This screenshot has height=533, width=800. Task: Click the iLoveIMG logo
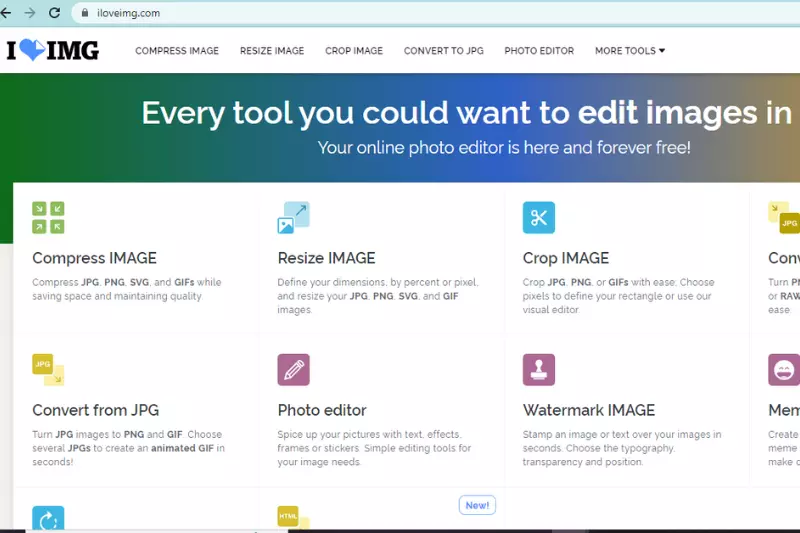click(x=53, y=50)
